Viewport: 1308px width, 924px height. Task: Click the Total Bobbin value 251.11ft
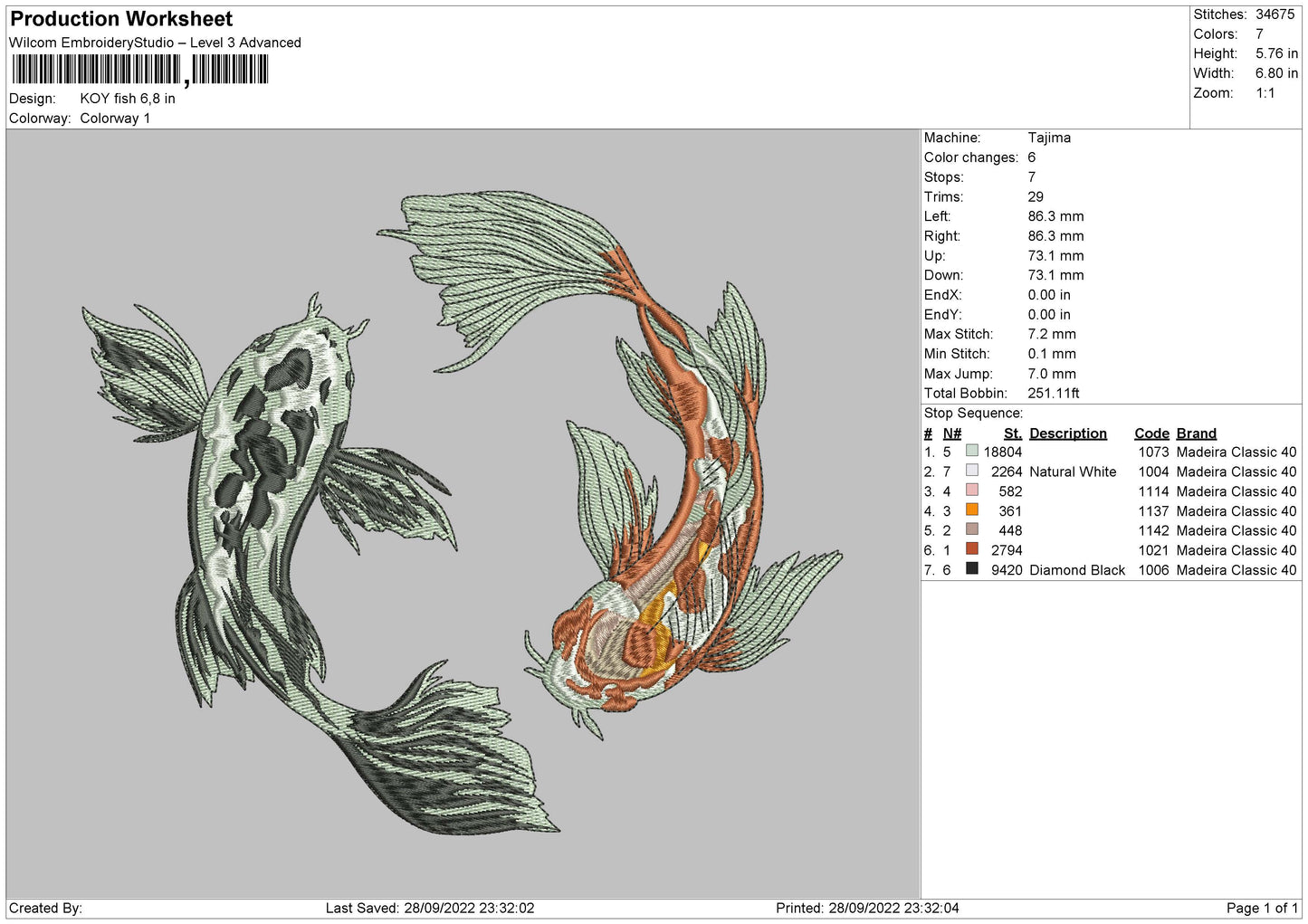[x=1053, y=394]
